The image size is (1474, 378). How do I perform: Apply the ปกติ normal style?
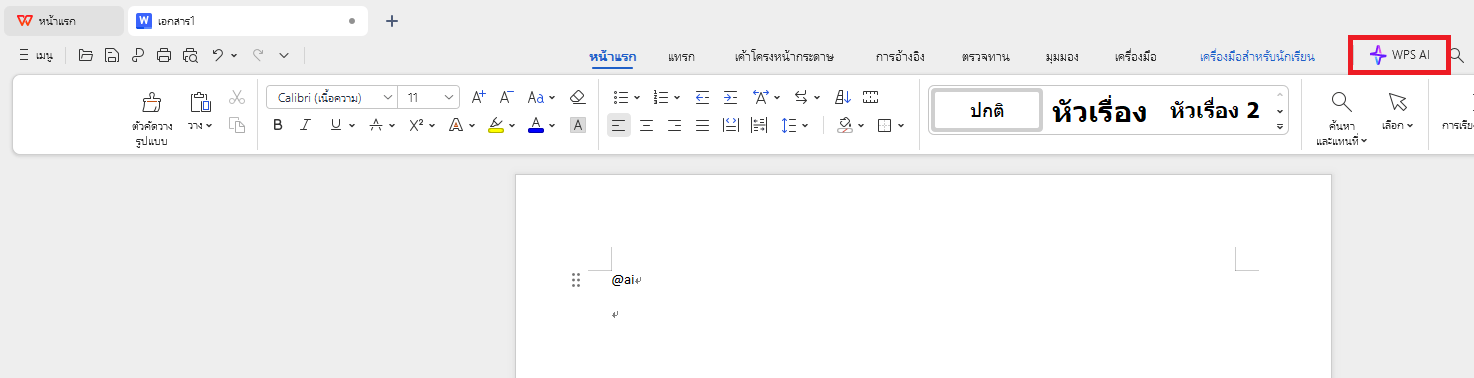pyautogui.click(x=986, y=111)
